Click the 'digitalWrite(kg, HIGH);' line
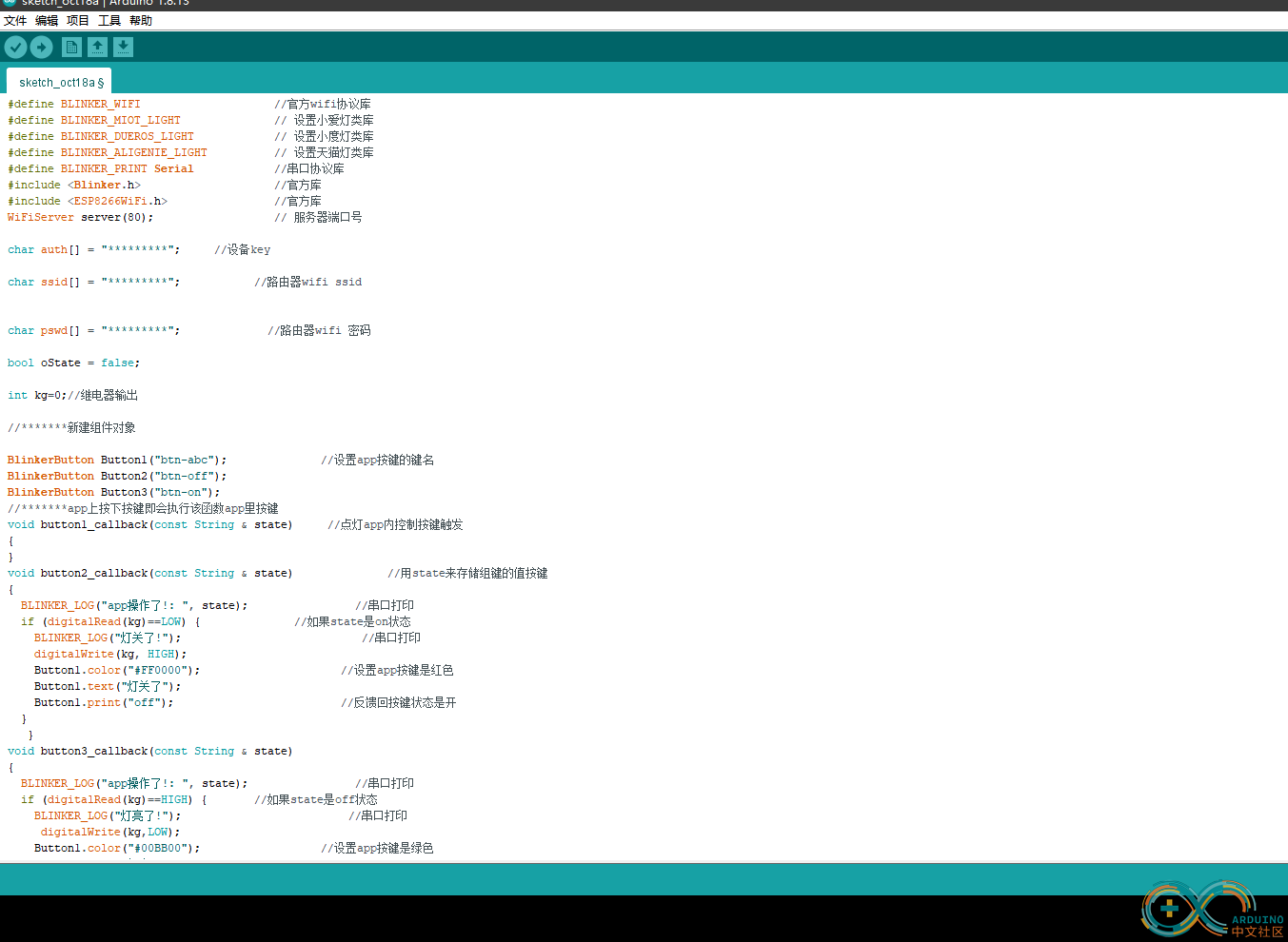 pos(110,655)
